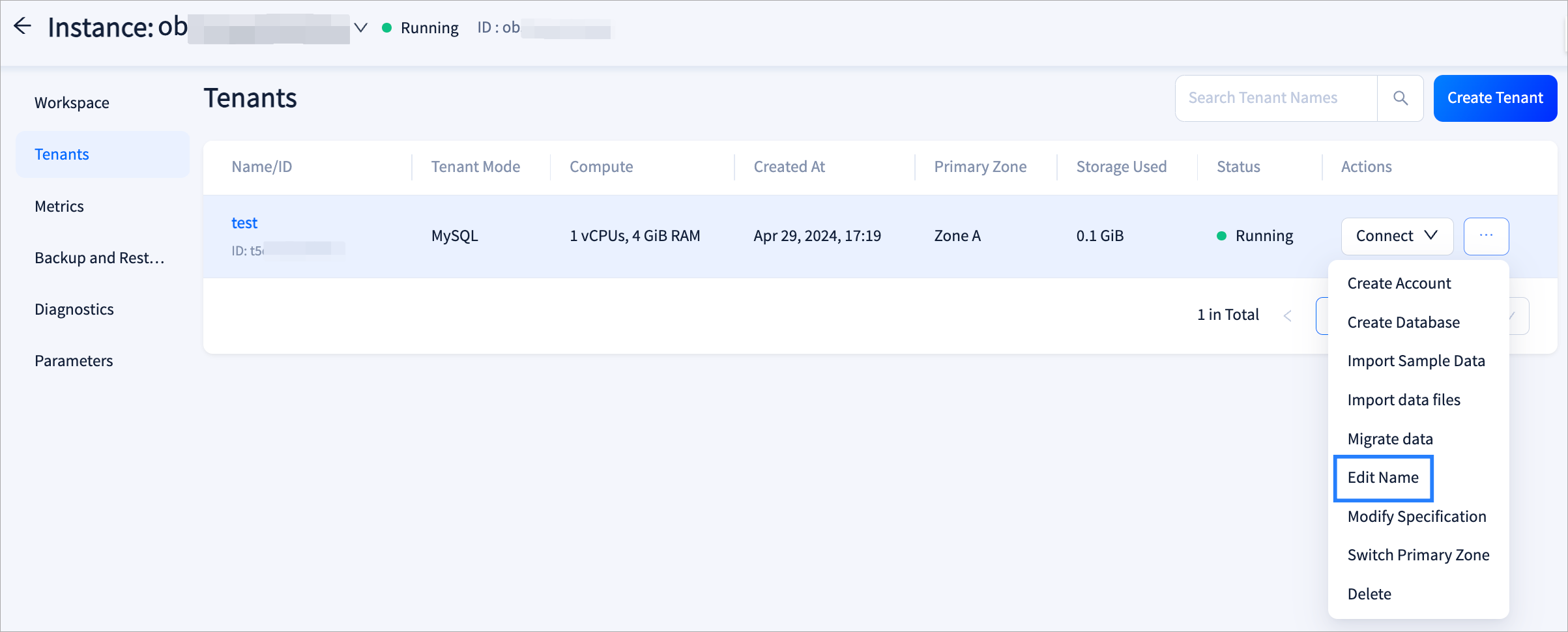The height and width of the screenshot is (632, 1568).
Task: Click the back arrow icon
Action: coord(23,26)
